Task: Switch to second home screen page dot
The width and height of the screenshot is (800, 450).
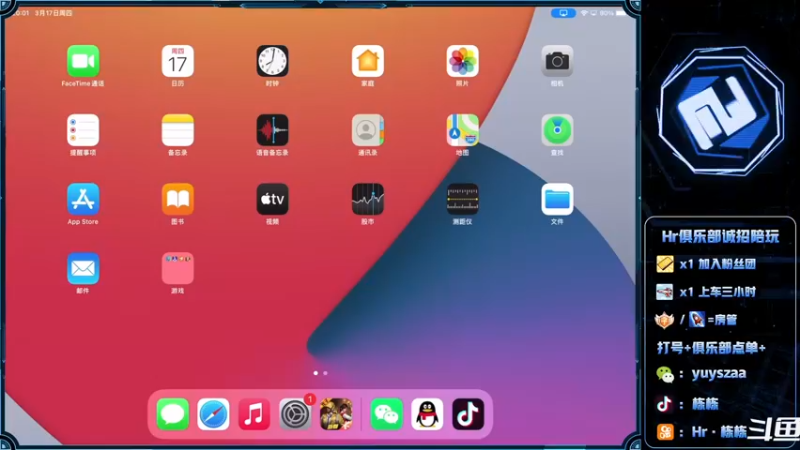Action: point(326,373)
